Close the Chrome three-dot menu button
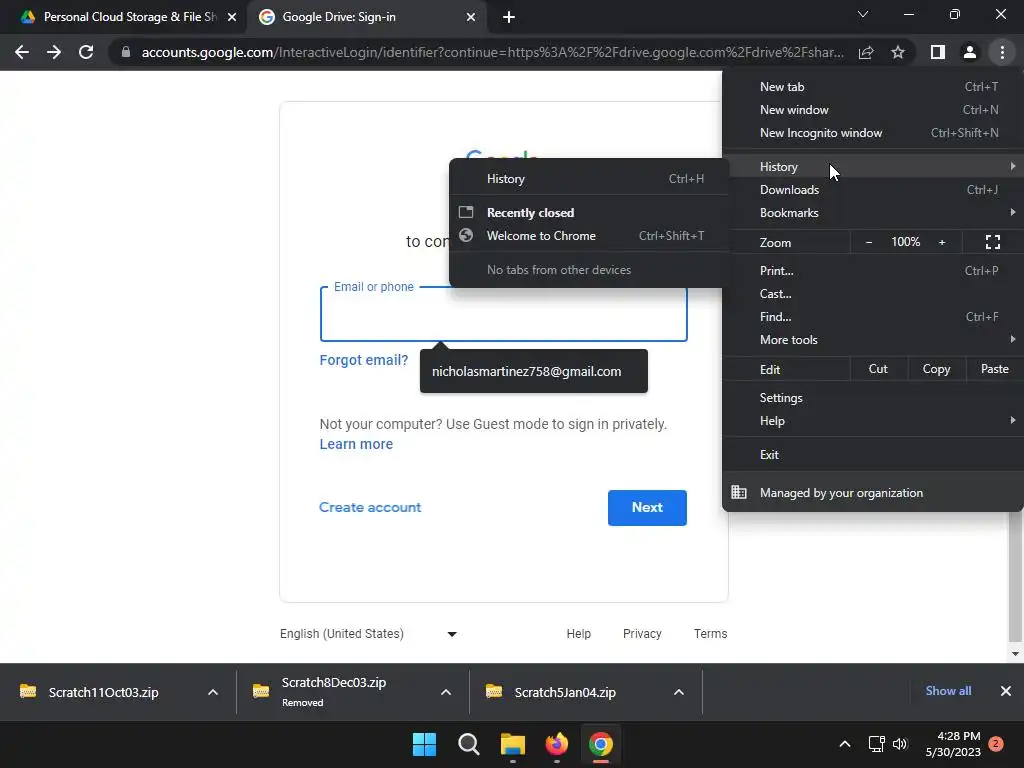The image size is (1024, 768). click(x=1002, y=52)
